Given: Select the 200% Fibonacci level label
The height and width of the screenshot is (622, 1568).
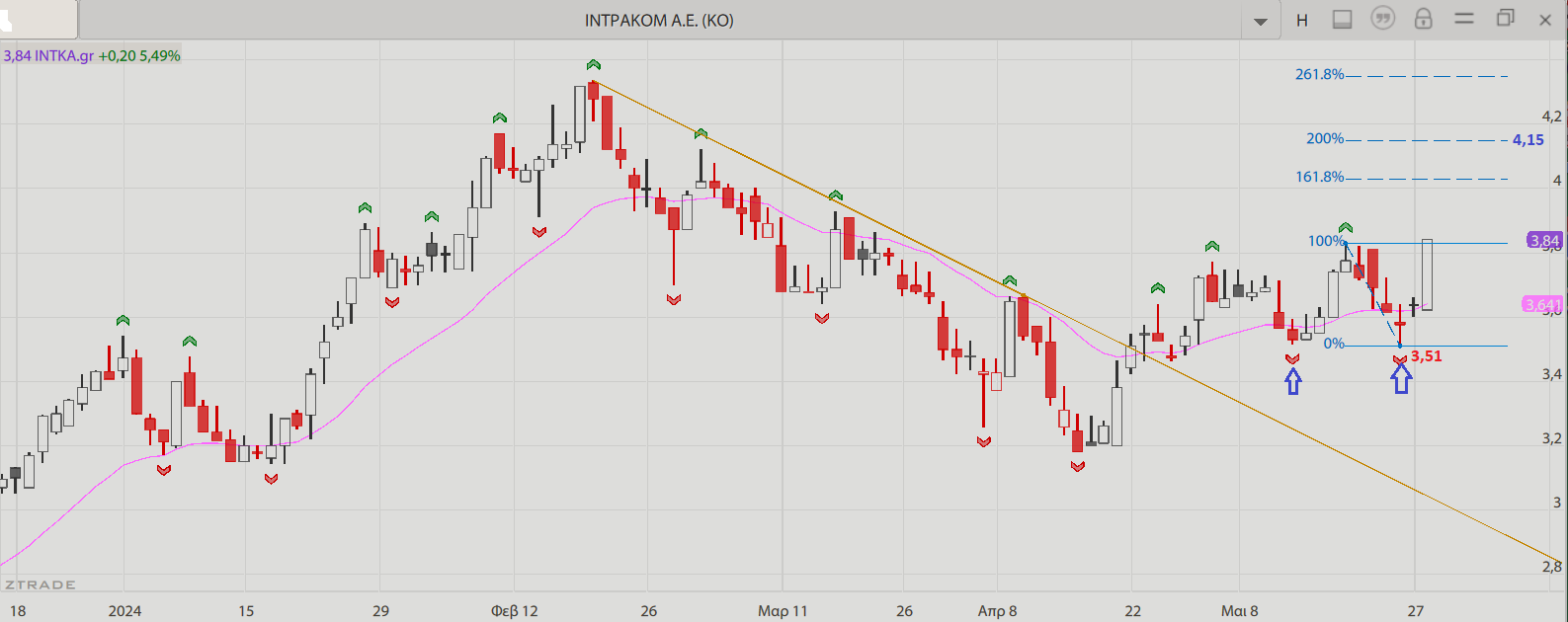Looking at the screenshot, I should [x=1325, y=139].
